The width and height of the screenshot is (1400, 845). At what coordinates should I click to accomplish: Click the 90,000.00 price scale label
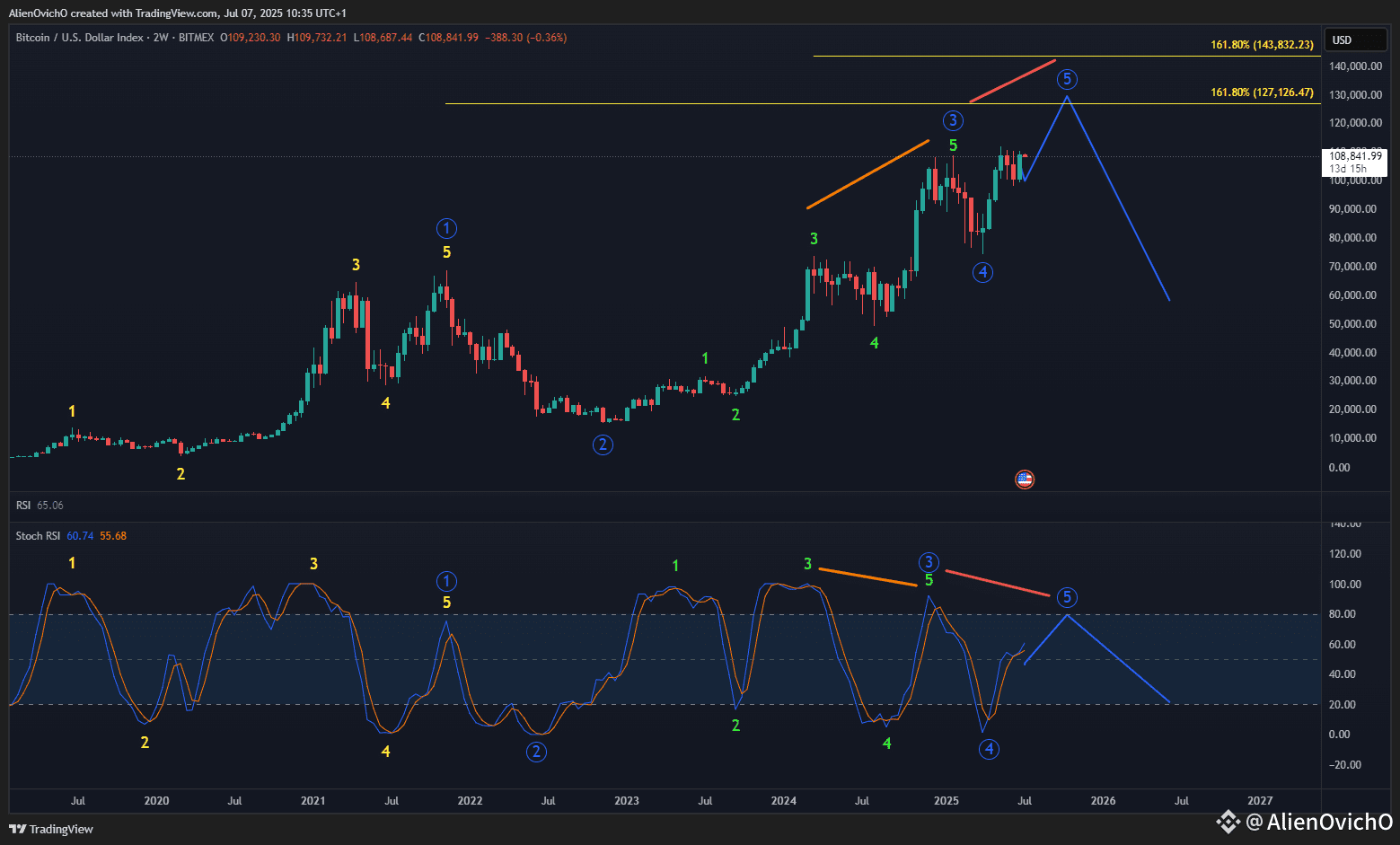1352,209
